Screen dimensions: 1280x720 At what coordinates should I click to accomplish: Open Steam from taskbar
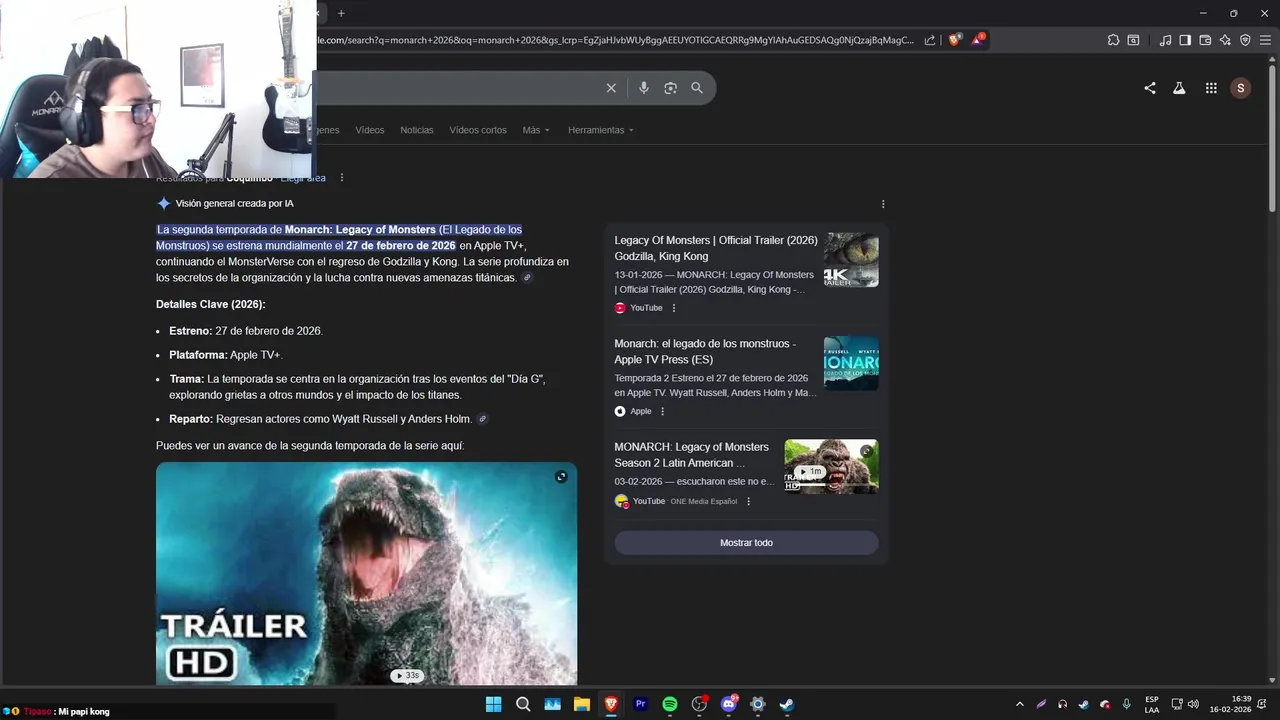(787, 704)
